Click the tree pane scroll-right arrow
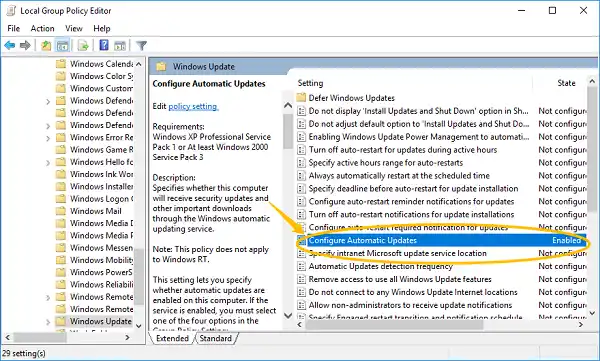Viewport: 600px width, 361px height. 127,337
